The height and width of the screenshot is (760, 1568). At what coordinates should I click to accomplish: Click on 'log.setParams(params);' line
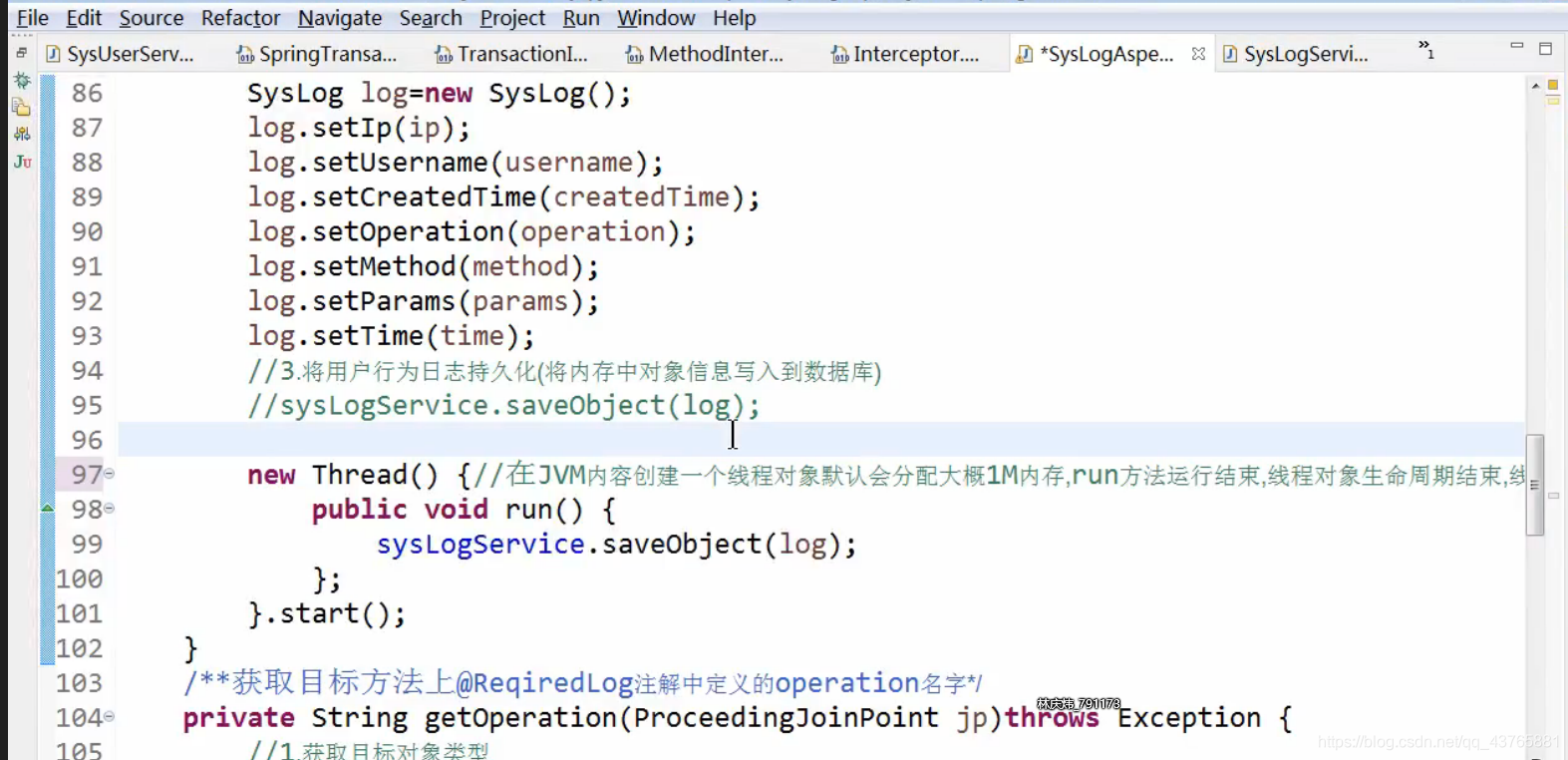pos(424,301)
